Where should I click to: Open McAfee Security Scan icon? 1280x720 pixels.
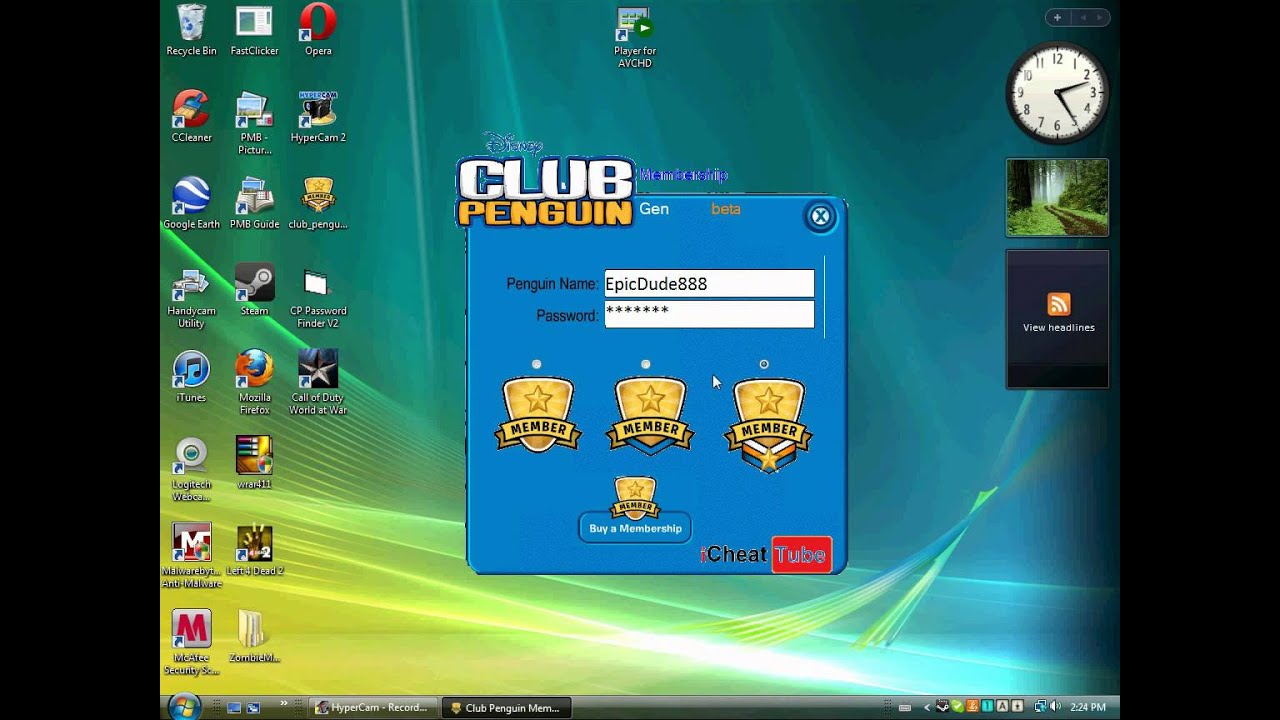(191, 643)
